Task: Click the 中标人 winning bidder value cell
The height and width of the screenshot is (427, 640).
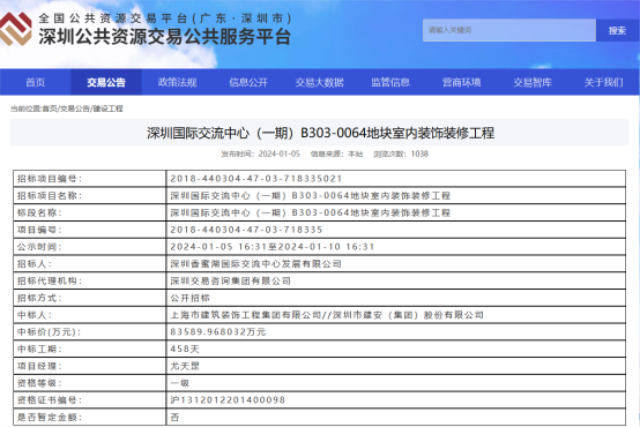Action: pyautogui.click(x=396, y=315)
